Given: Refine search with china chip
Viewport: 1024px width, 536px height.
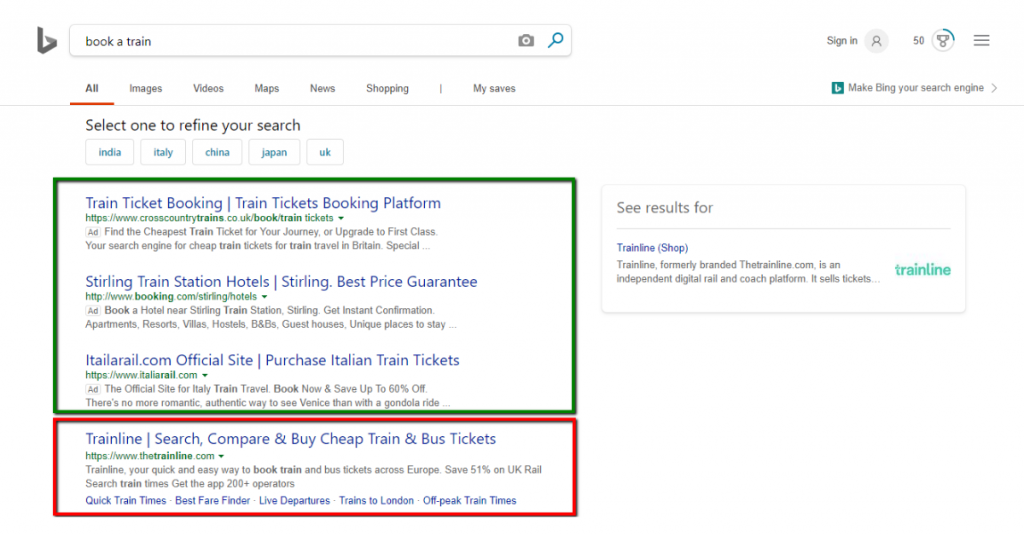Looking at the screenshot, I should coord(217,152).
